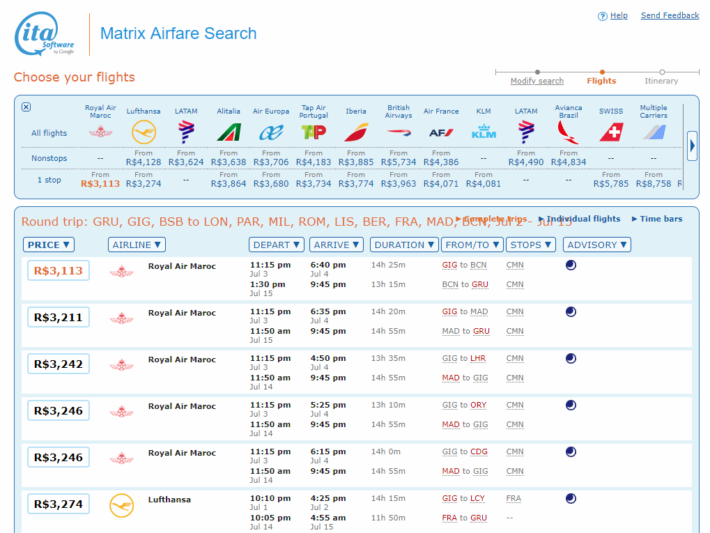Open the DURATION filter dropdown
The height and width of the screenshot is (533, 710).
pyautogui.click(x=404, y=245)
